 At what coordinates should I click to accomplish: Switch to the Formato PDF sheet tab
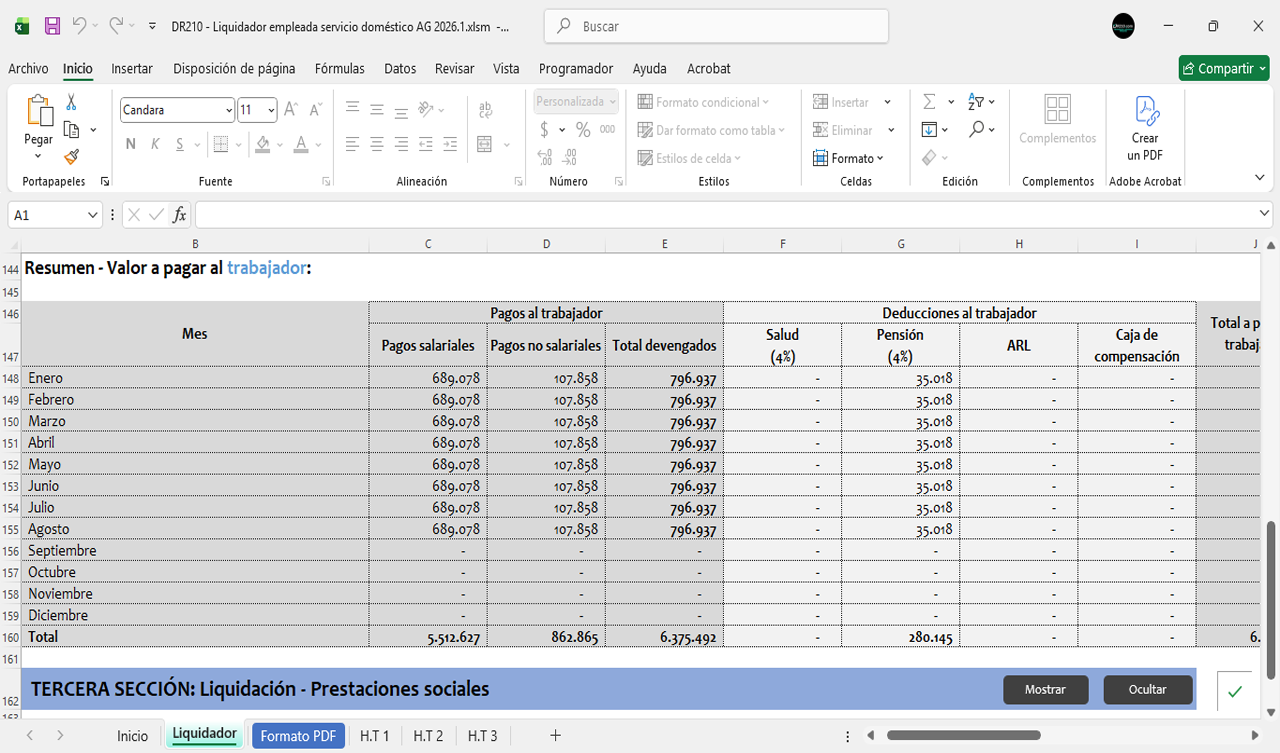click(x=298, y=736)
